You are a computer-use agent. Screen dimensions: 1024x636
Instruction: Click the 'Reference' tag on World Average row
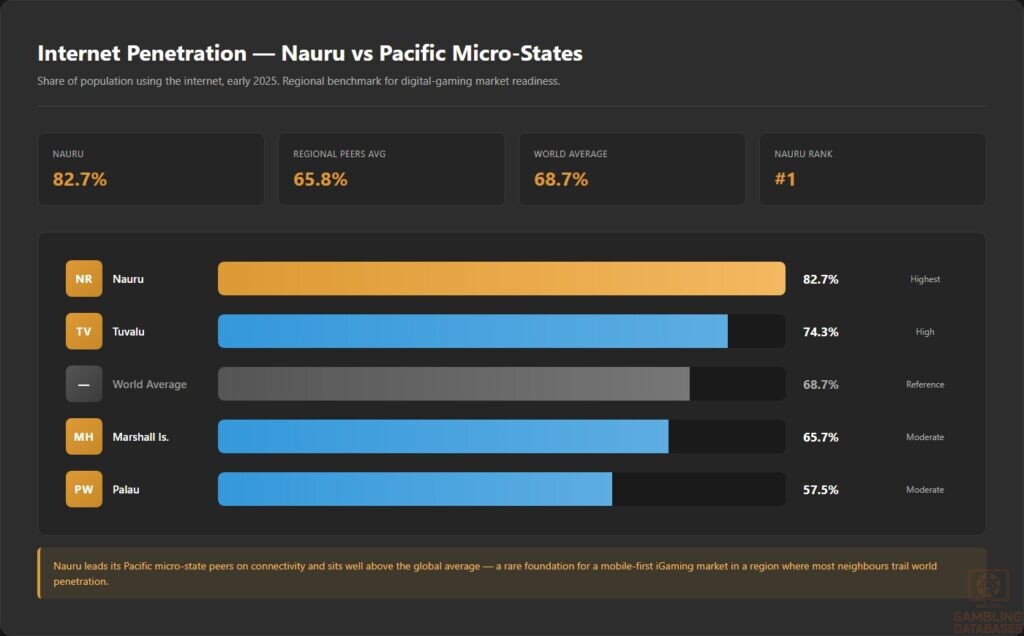(x=925, y=384)
